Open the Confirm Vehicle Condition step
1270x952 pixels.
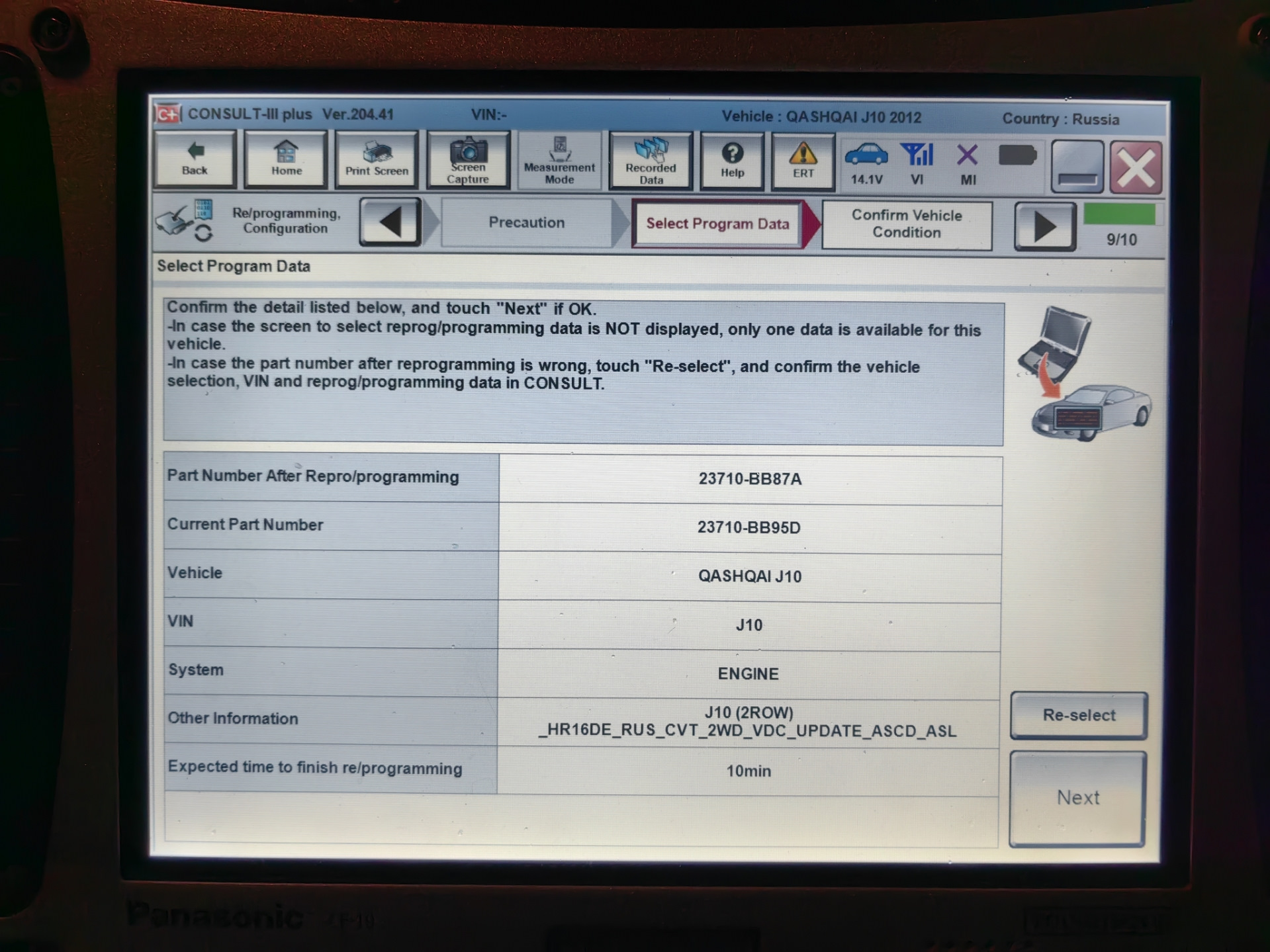tap(906, 224)
